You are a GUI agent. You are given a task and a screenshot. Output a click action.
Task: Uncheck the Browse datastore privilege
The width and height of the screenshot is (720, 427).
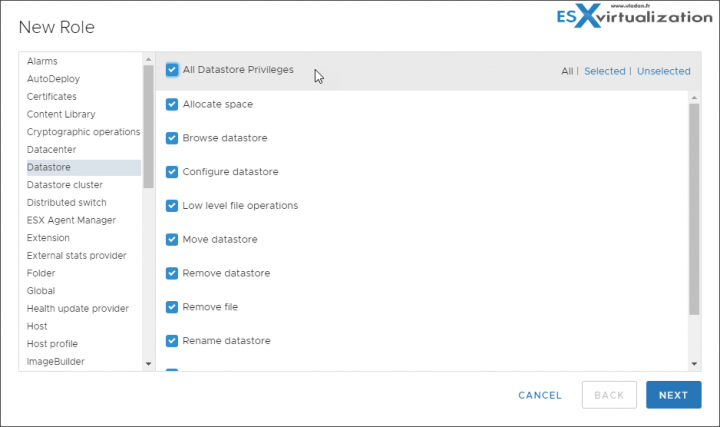pos(172,138)
